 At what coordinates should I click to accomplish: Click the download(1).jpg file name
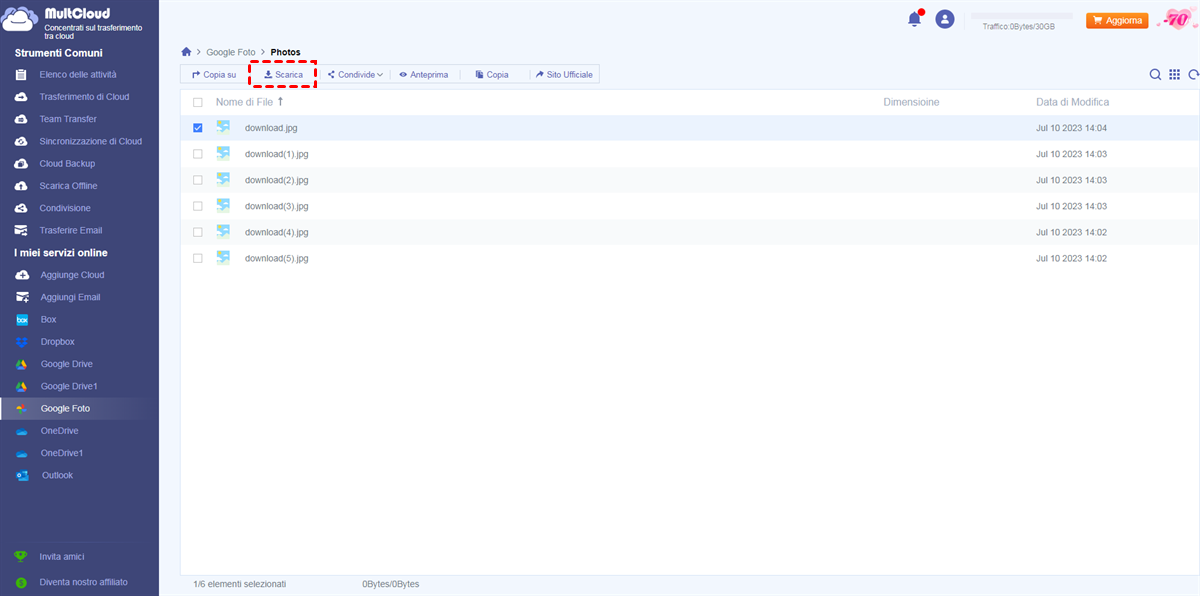click(277, 154)
